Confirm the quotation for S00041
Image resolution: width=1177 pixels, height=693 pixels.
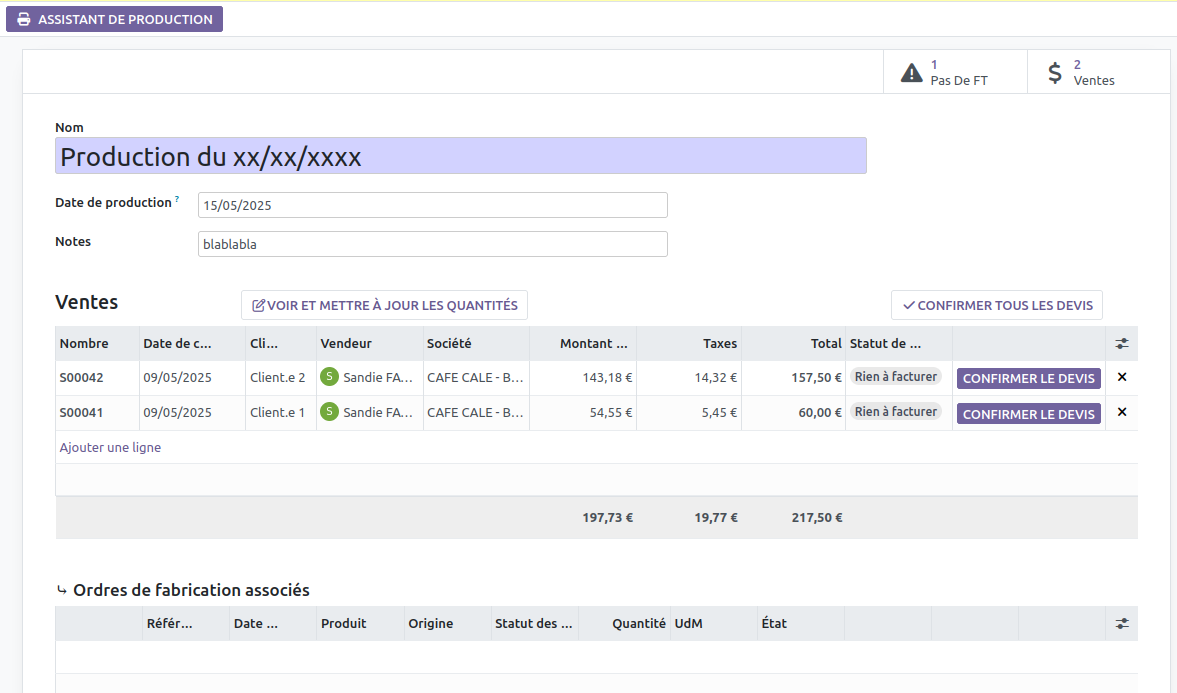point(1028,414)
